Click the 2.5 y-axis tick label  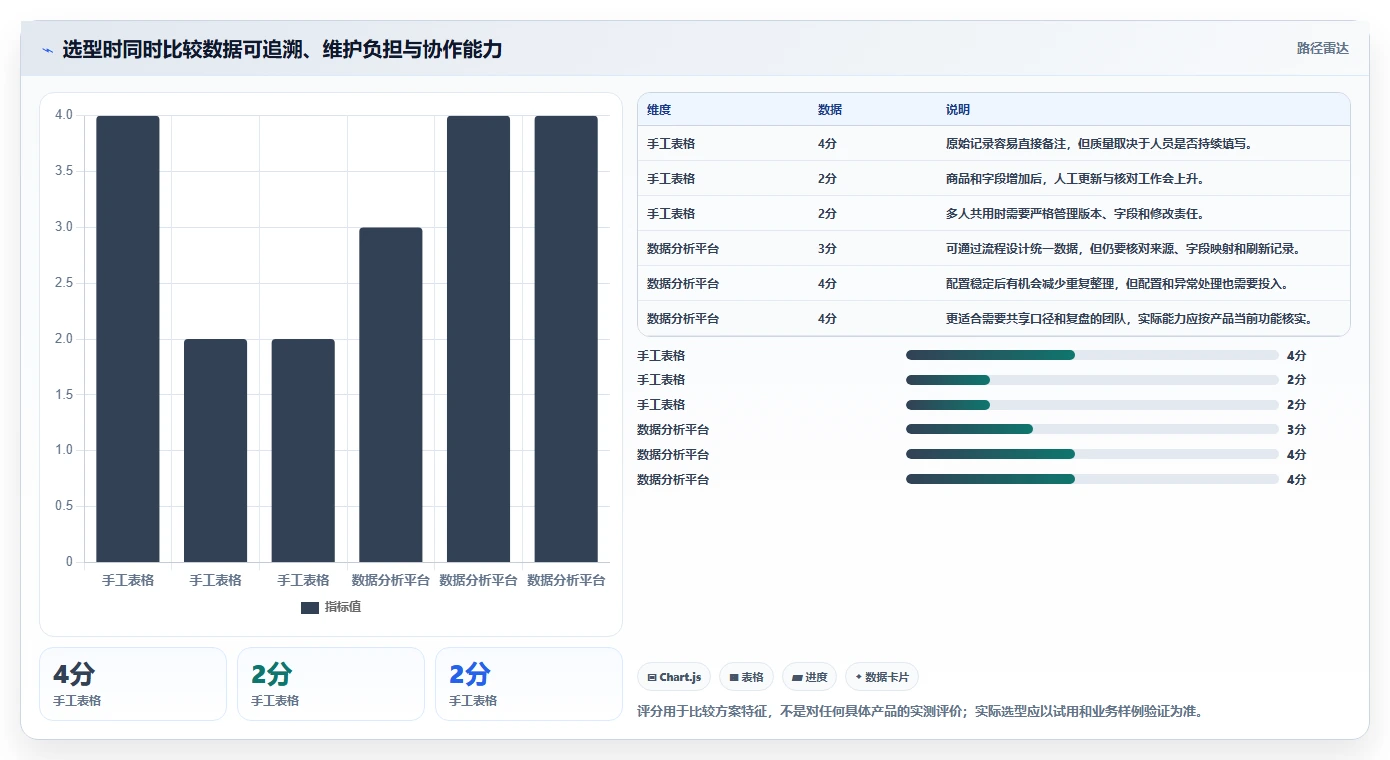64,283
